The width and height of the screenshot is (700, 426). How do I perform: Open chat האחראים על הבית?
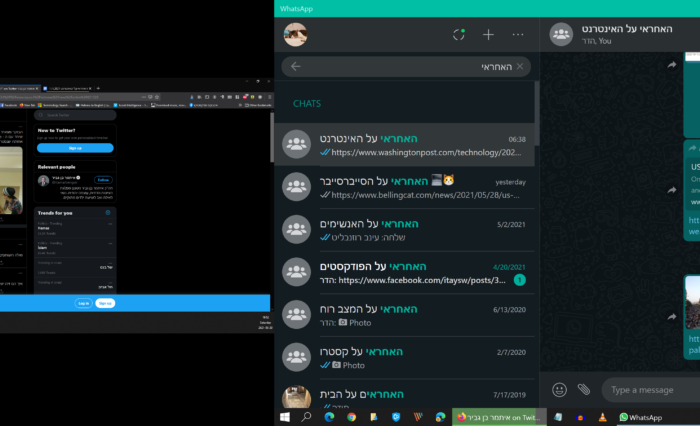(405, 394)
